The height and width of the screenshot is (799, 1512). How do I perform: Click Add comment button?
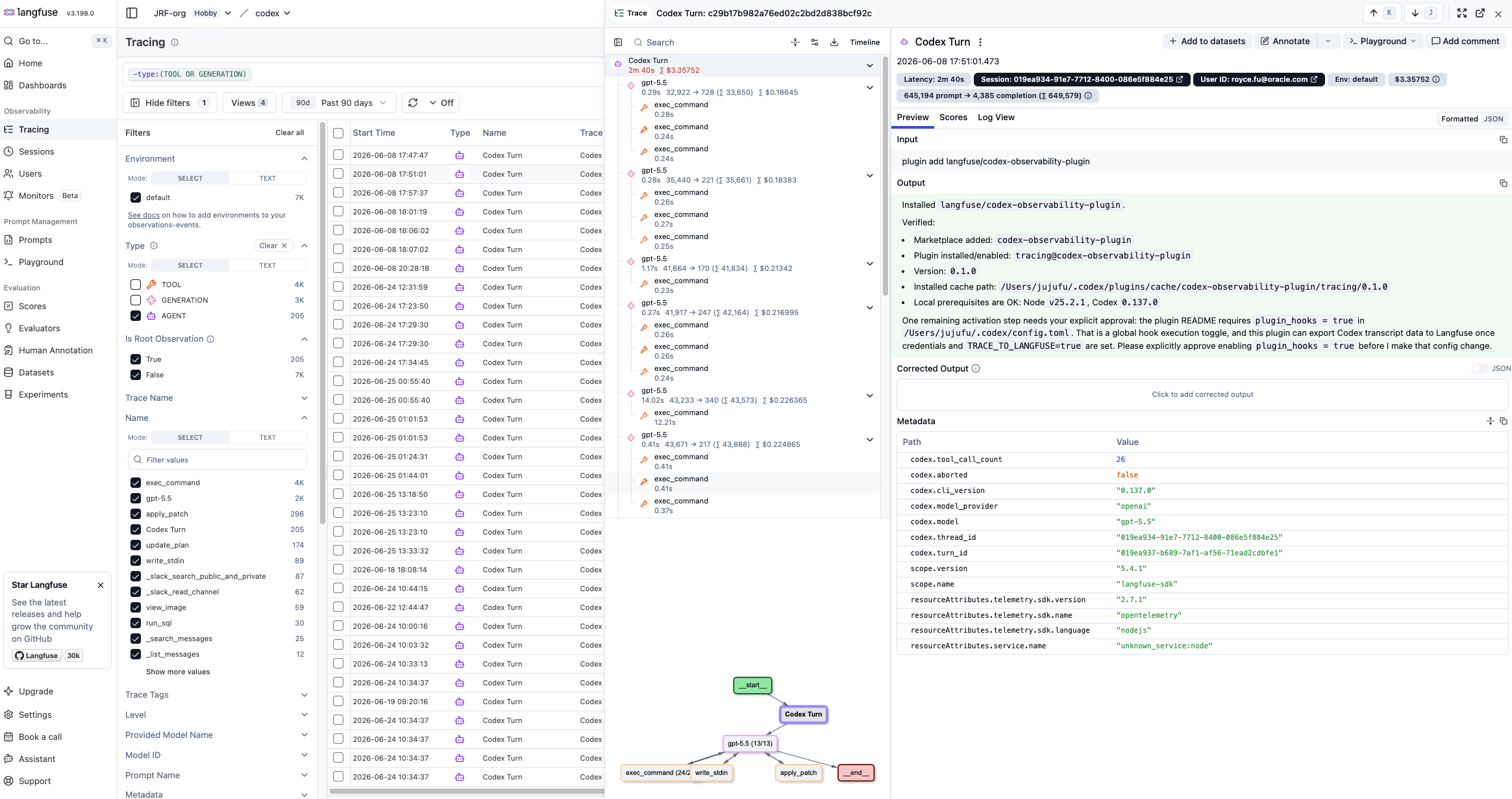(1465, 41)
